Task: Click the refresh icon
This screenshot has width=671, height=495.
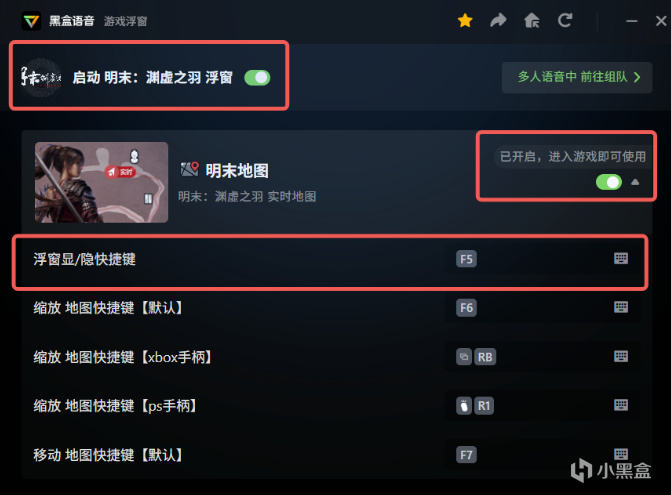Action: point(565,20)
